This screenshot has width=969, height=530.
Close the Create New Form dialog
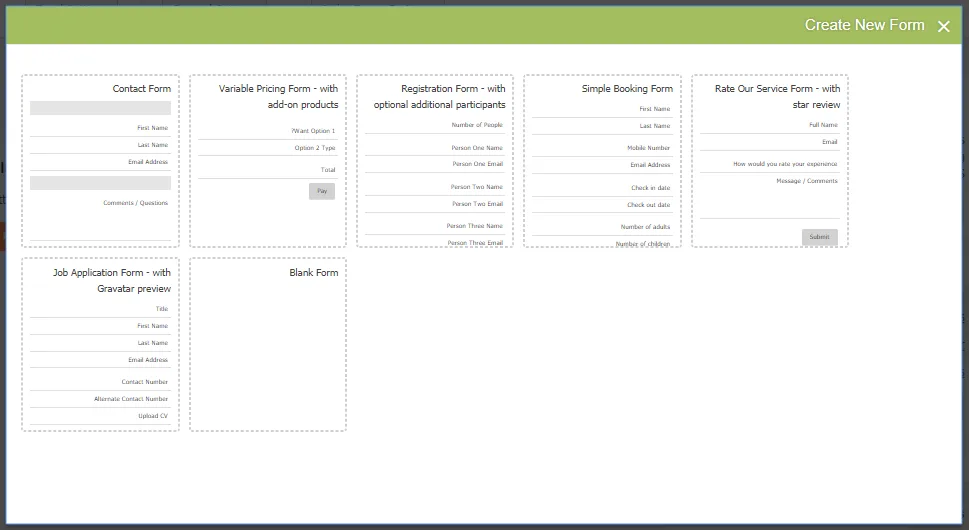(943, 26)
